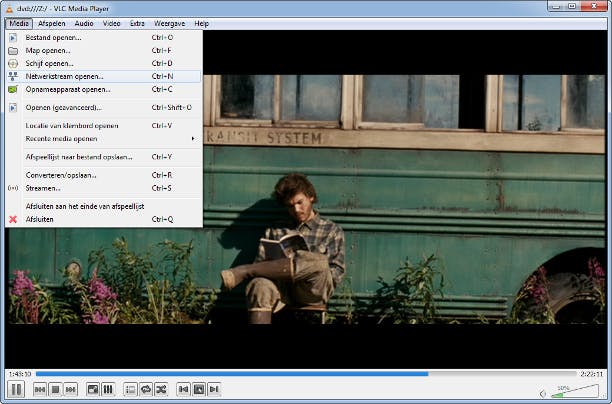Toggle shuffle random playback
This screenshot has height=404, width=612.
[x=161, y=389]
